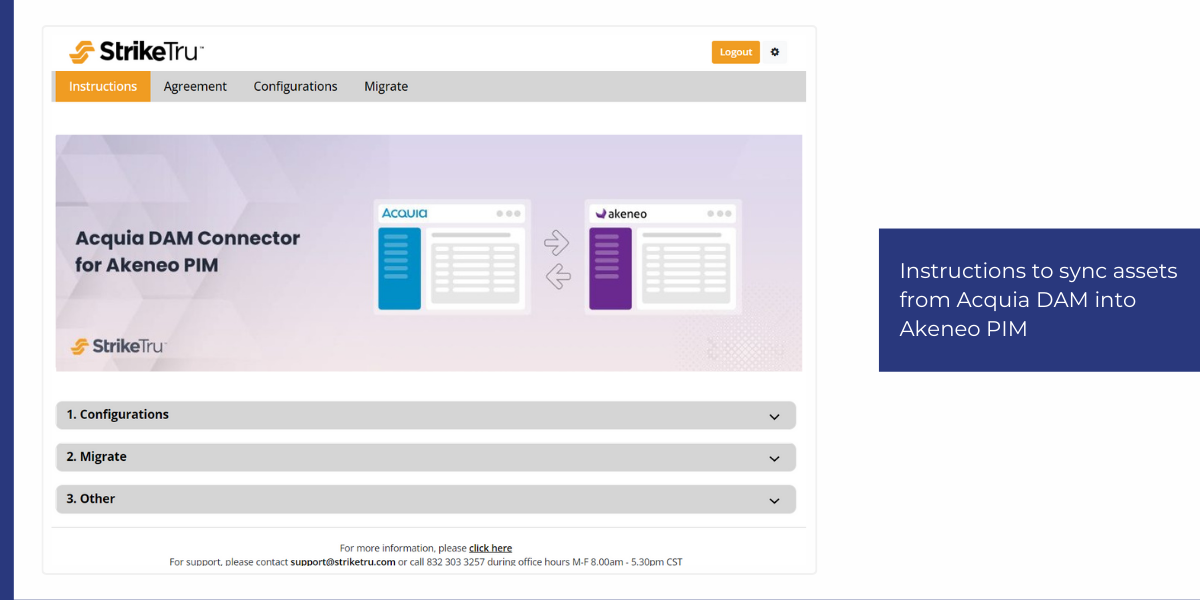Screen dimensions: 1200x600
Task: Switch to the Instructions tab
Action: tap(103, 86)
